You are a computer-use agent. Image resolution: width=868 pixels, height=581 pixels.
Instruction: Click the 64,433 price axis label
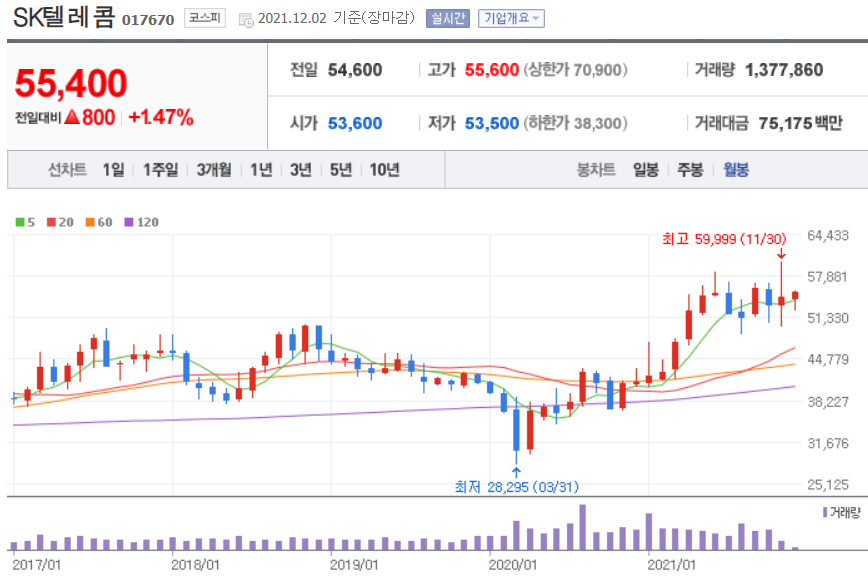(828, 236)
